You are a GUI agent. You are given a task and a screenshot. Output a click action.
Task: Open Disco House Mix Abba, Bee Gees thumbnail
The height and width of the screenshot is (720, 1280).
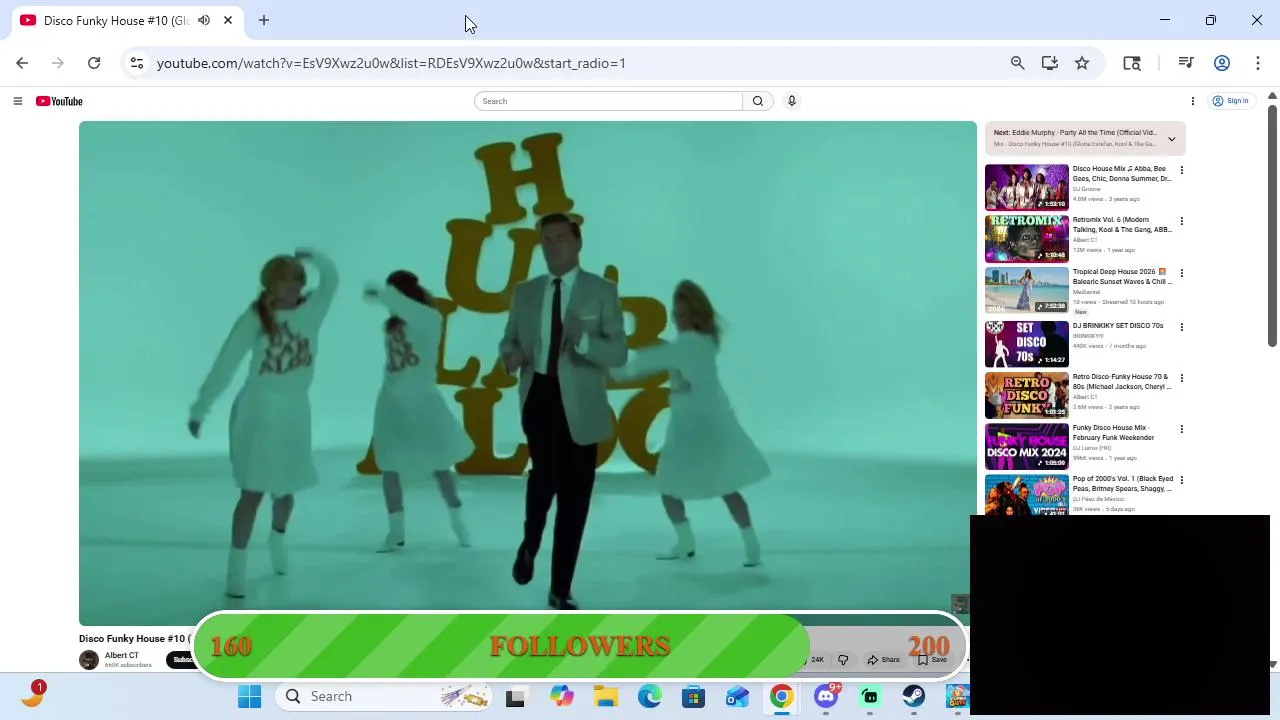1027,187
